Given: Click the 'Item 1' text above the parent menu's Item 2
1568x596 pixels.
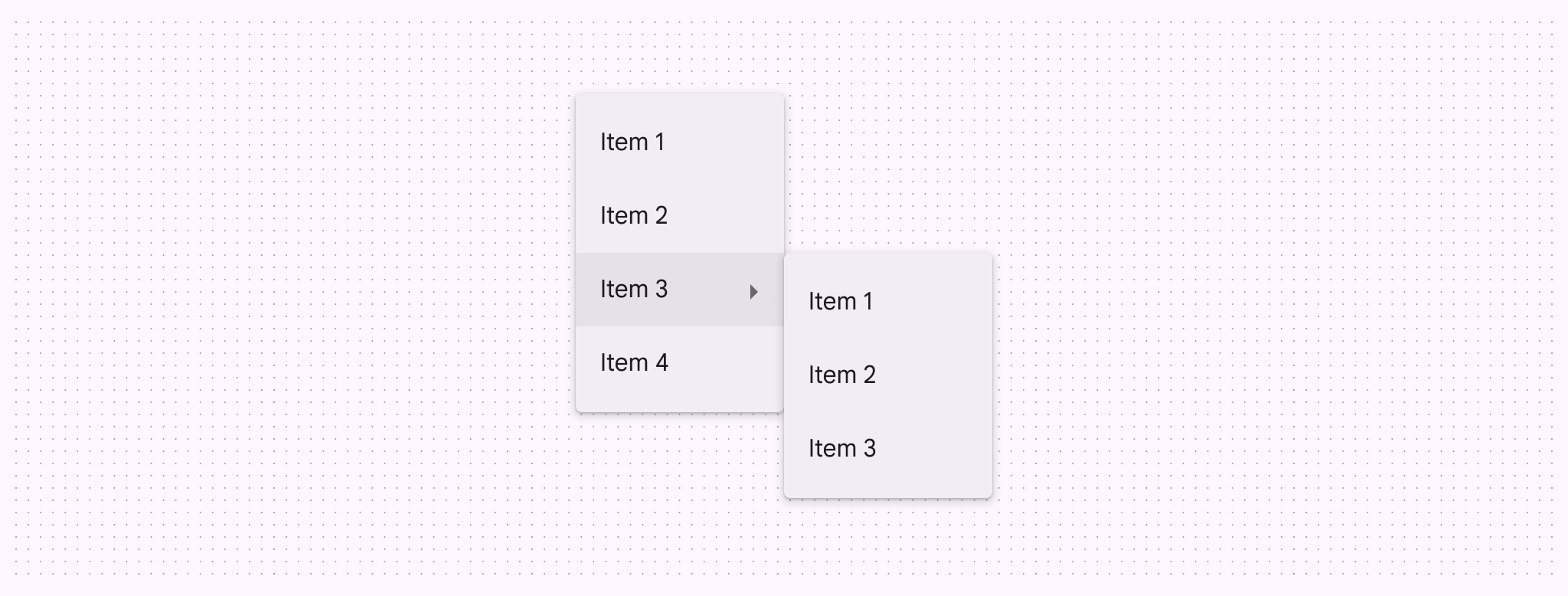Looking at the screenshot, I should click(x=632, y=142).
